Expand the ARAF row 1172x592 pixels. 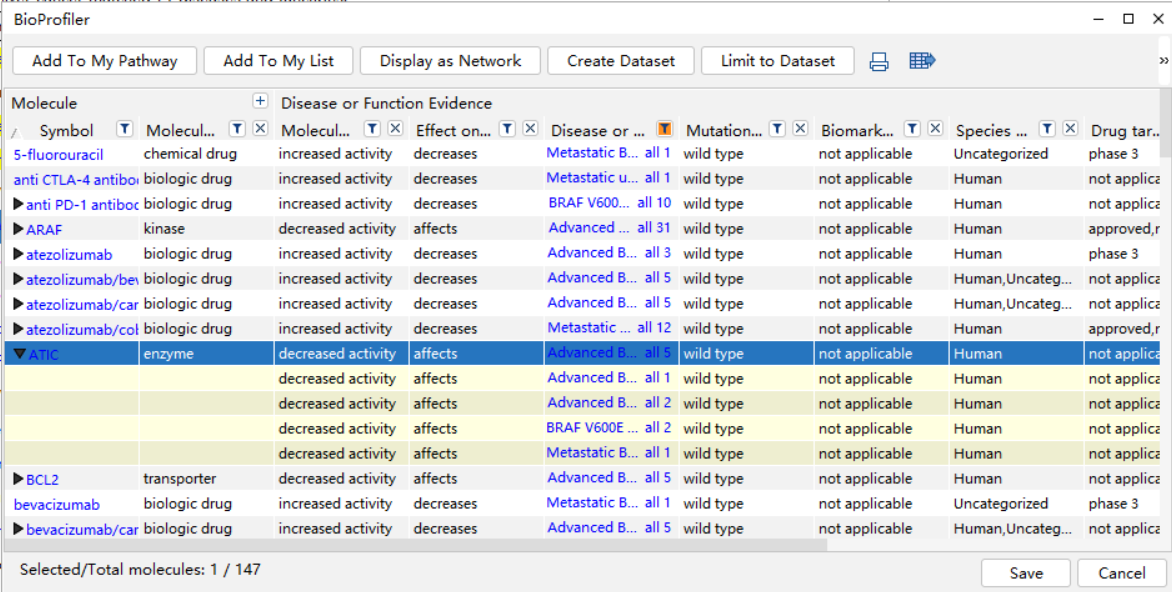click(x=18, y=229)
